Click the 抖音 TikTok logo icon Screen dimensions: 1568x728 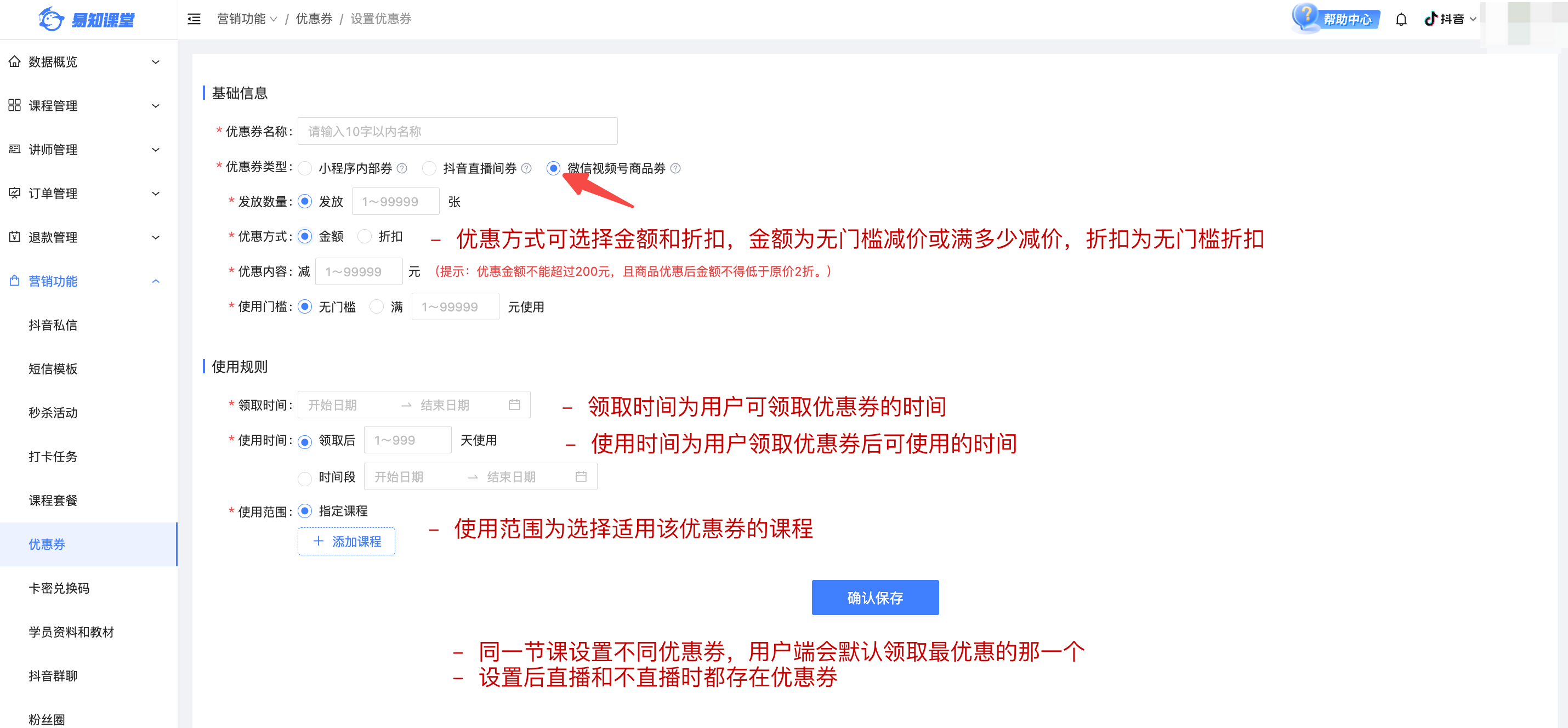coord(1430,19)
